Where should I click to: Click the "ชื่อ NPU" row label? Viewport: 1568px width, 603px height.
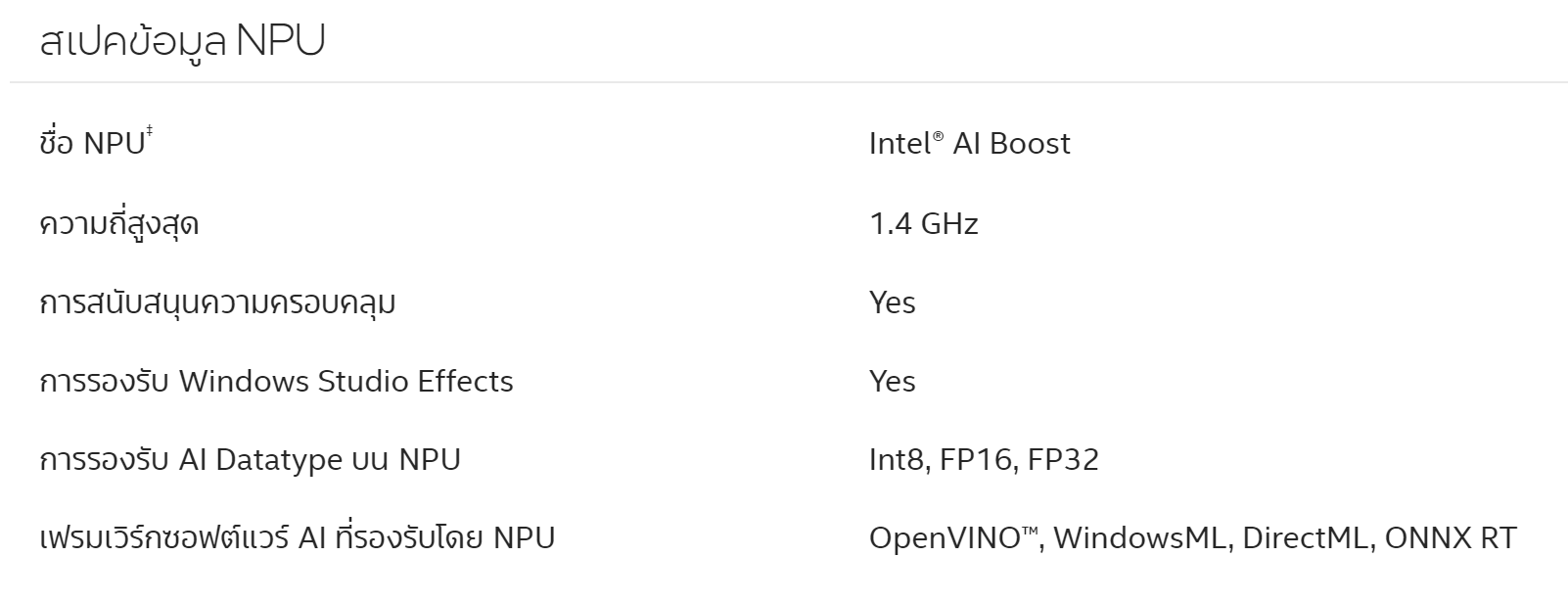[91, 144]
